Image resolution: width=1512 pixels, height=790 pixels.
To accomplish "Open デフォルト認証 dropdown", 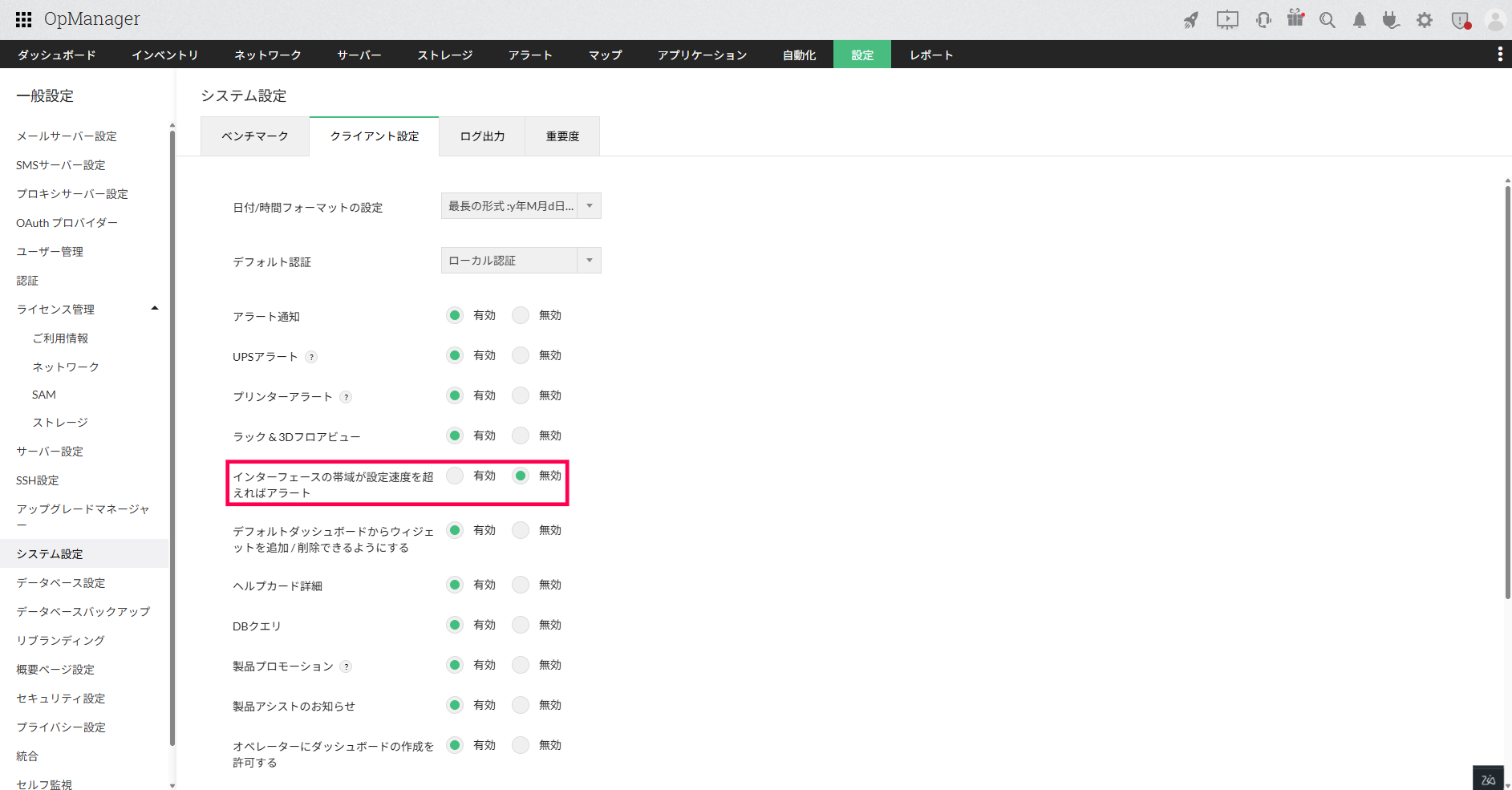I will coord(521,261).
